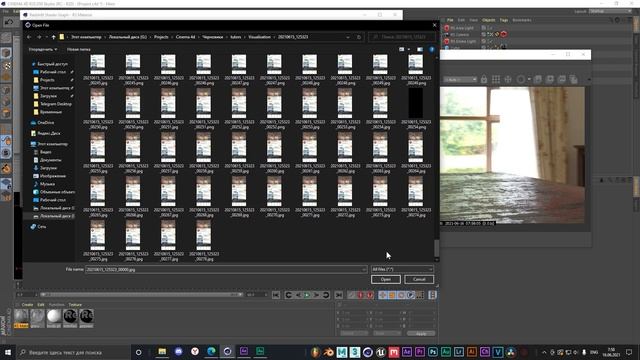Click the Cancel button
640x360 pixels.
point(419,280)
